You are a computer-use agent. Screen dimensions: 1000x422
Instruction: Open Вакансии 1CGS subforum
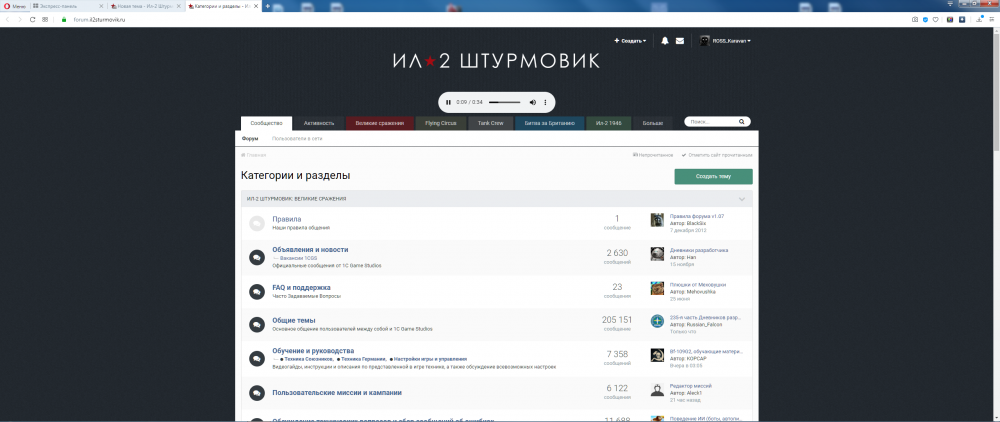297,258
